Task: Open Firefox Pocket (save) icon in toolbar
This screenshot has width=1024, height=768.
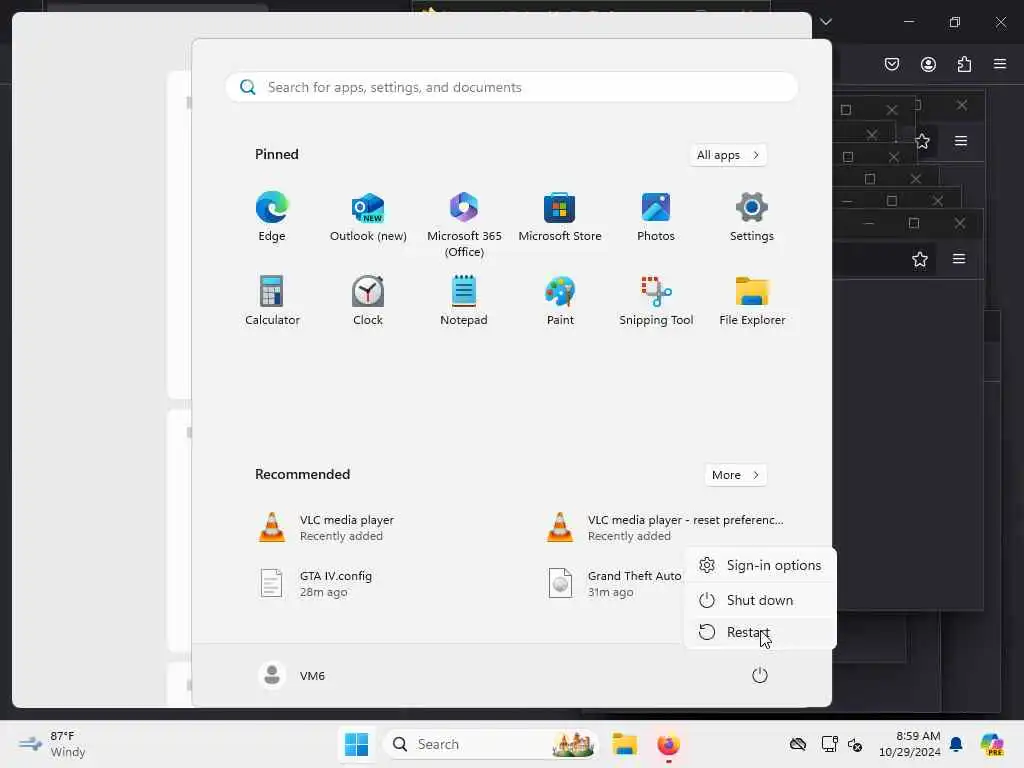Action: pos(892,64)
